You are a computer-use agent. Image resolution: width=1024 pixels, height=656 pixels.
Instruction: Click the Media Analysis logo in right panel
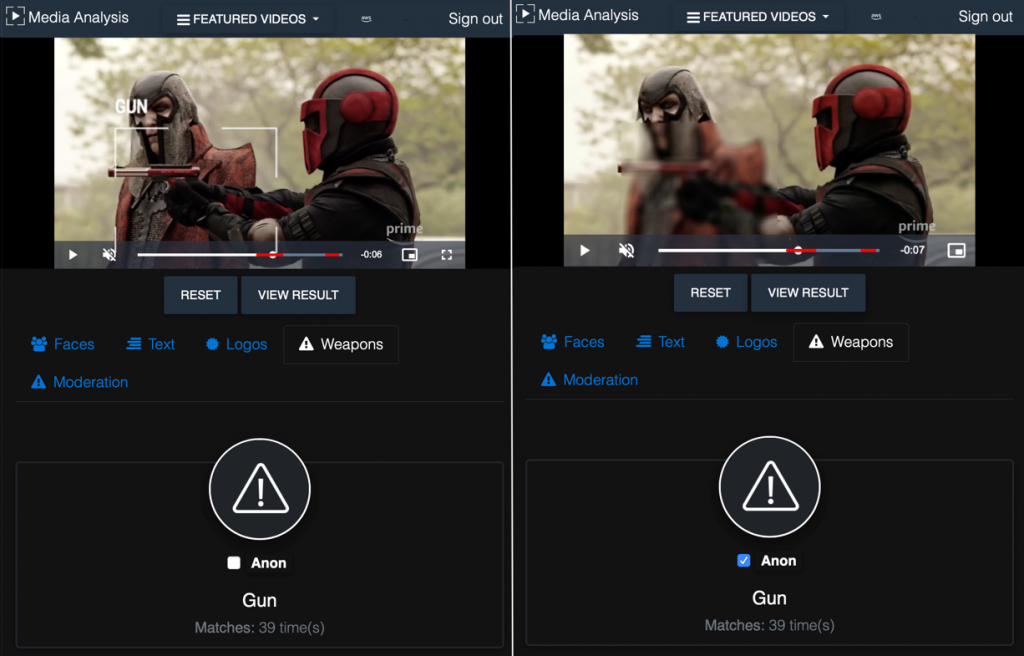[x=577, y=14]
